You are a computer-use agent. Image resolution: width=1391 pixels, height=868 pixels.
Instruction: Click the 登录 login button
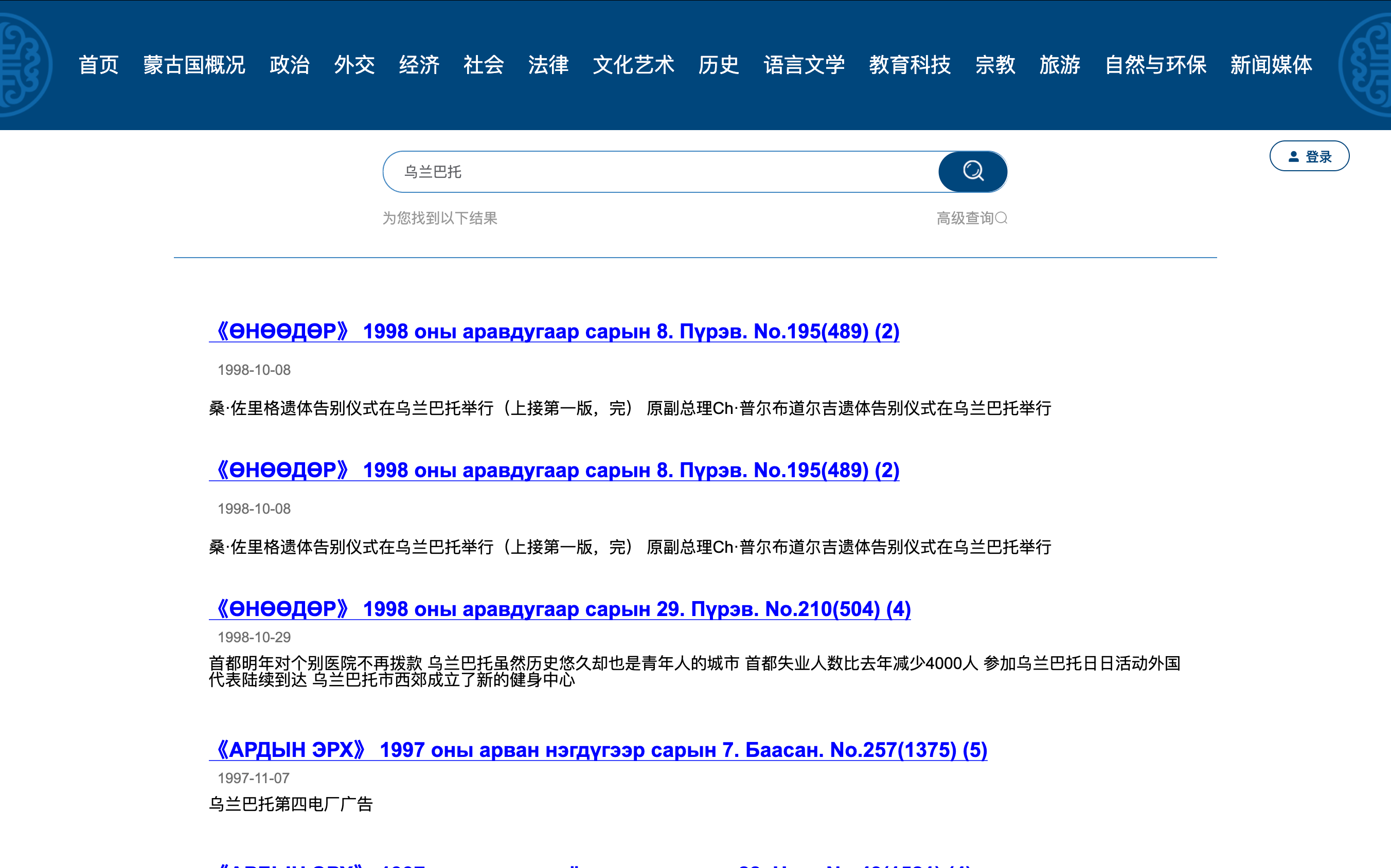(1309, 156)
